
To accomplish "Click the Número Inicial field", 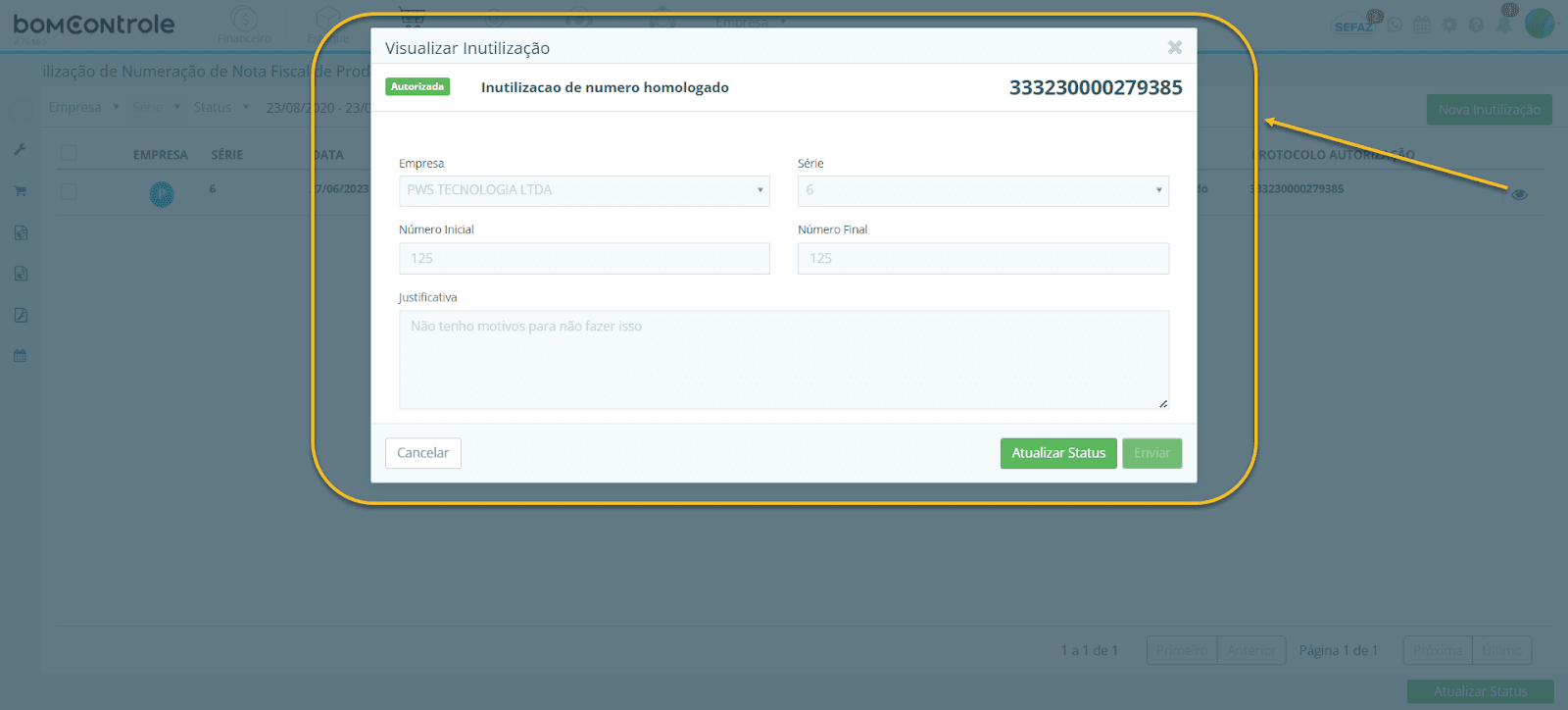I will (x=584, y=258).
